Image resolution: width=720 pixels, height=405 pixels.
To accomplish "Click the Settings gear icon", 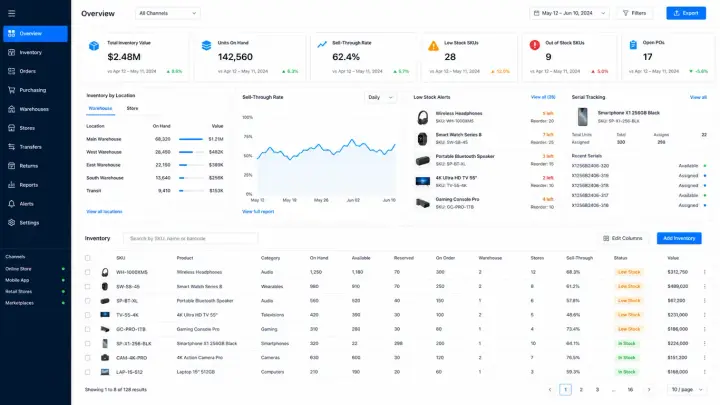I will [x=11, y=223].
